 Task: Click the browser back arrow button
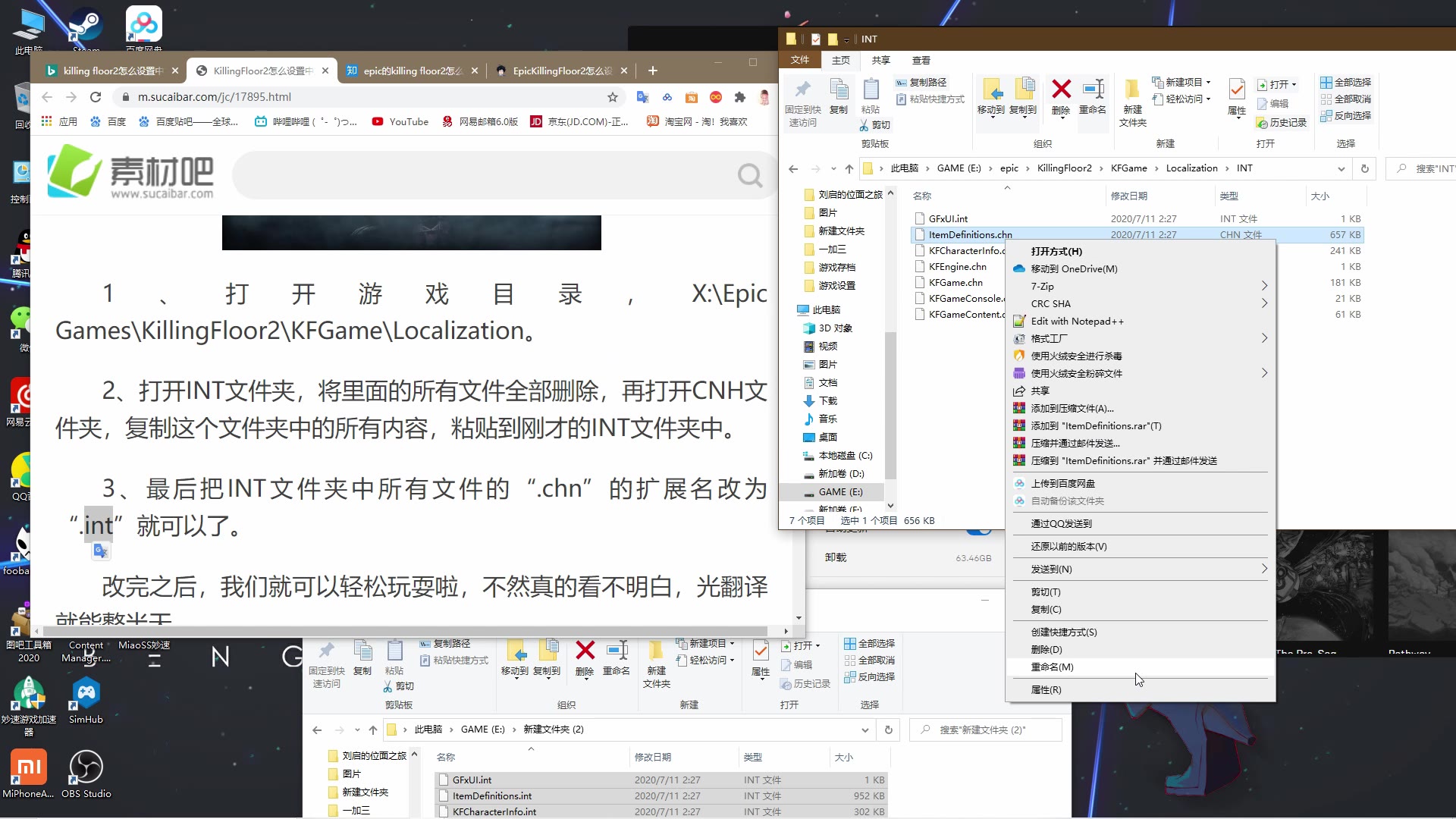(x=46, y=96)
